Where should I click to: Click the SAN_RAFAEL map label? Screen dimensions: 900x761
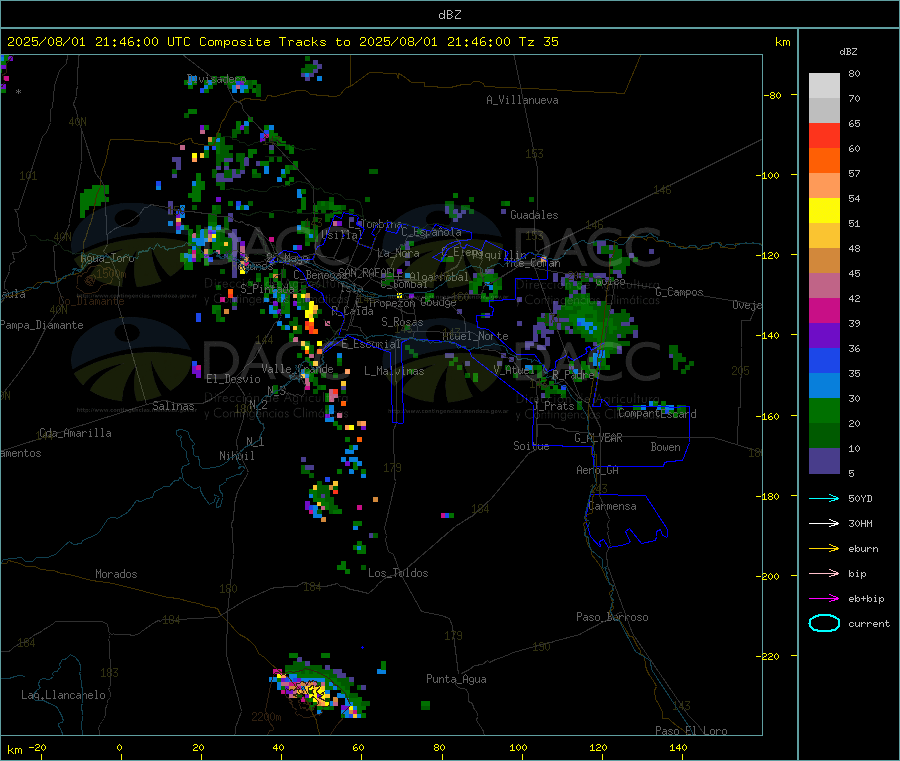[366, 272]
